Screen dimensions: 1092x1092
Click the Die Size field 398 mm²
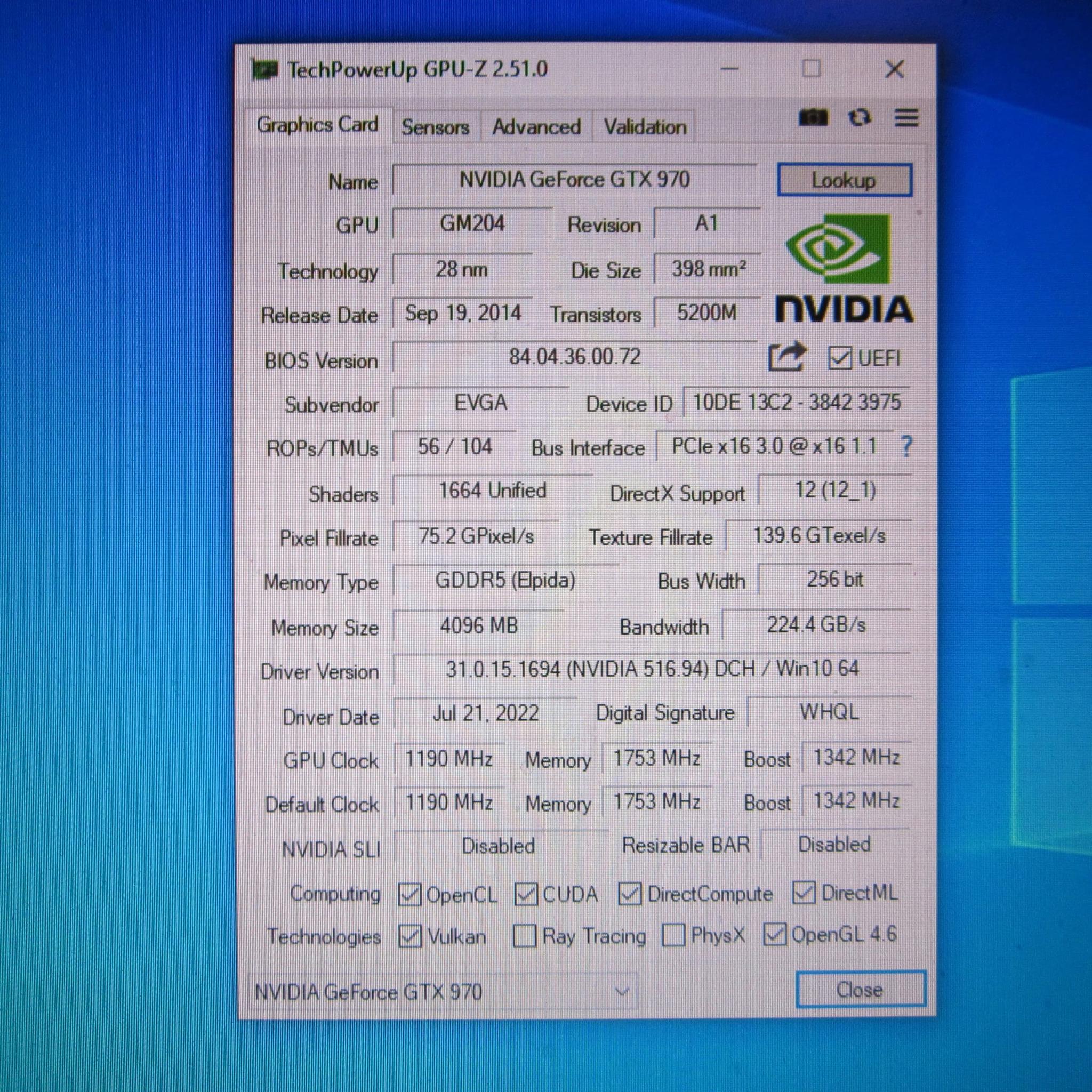click(708, 269)
